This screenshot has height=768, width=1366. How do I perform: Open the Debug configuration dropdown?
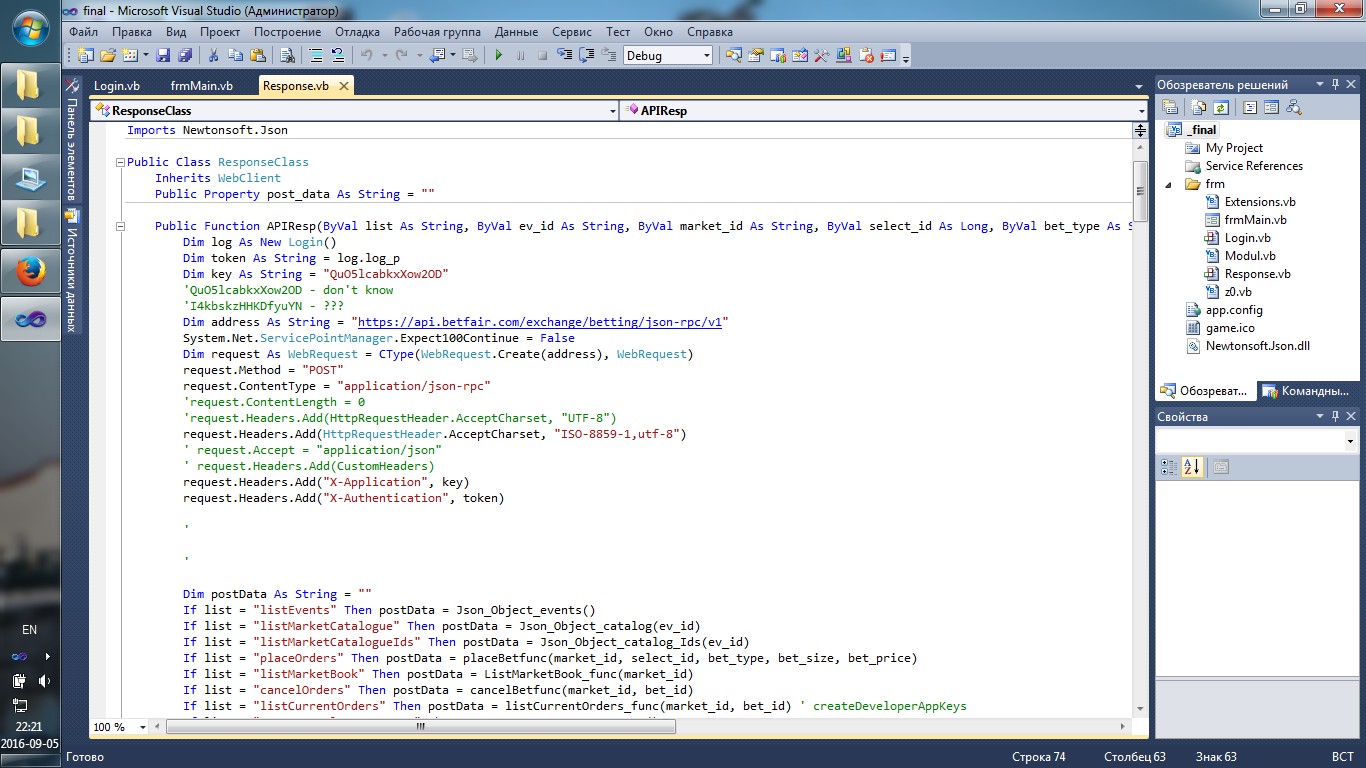[706, 56]
